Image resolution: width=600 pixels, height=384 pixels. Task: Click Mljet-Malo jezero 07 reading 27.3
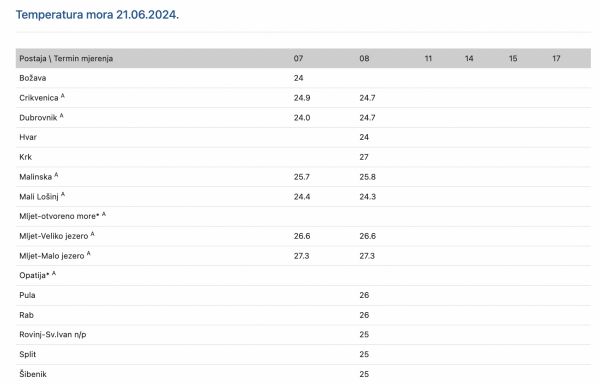tap(302, 256)
